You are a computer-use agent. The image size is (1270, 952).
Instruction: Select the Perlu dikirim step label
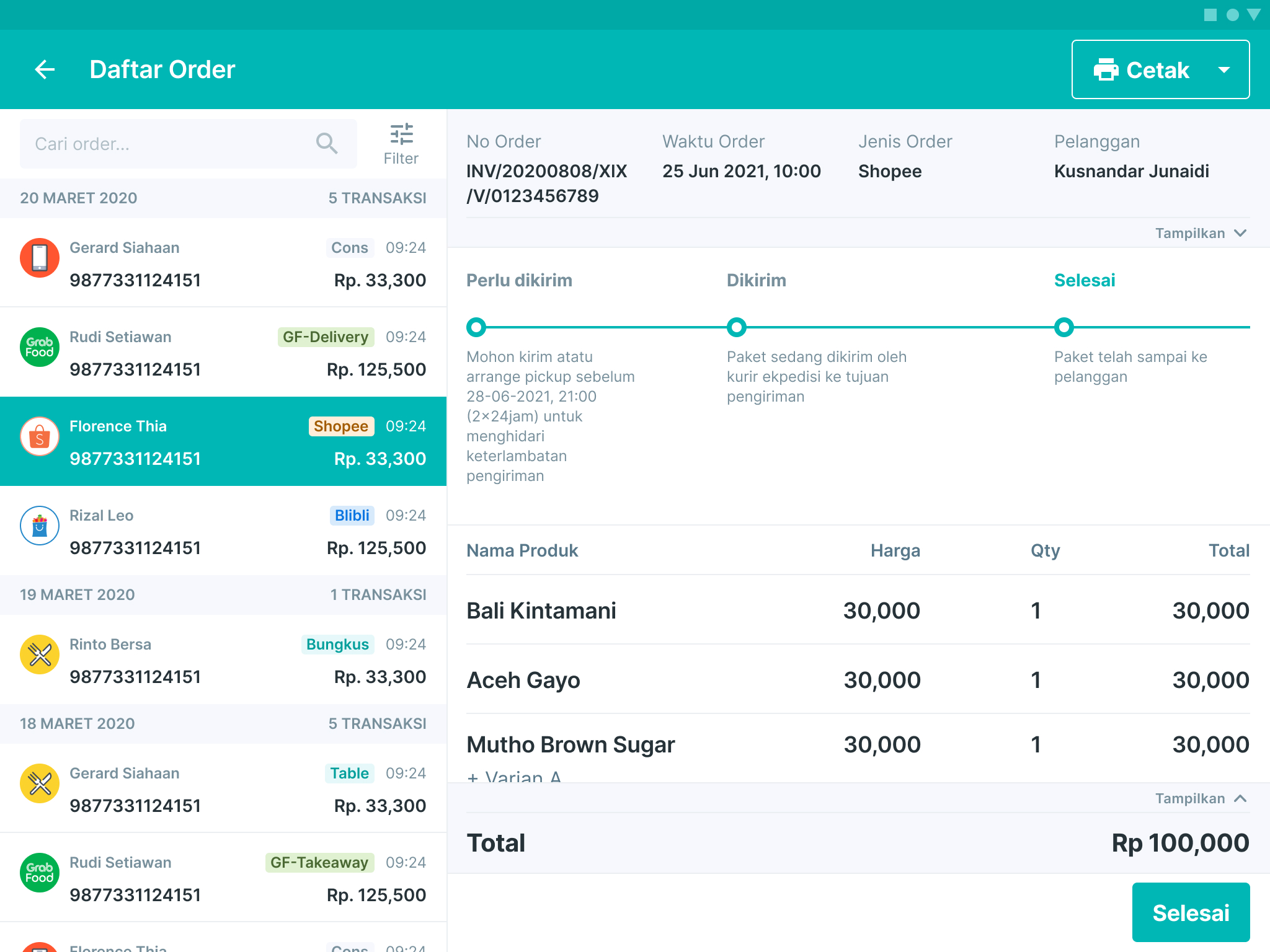(x=520, y=281)
